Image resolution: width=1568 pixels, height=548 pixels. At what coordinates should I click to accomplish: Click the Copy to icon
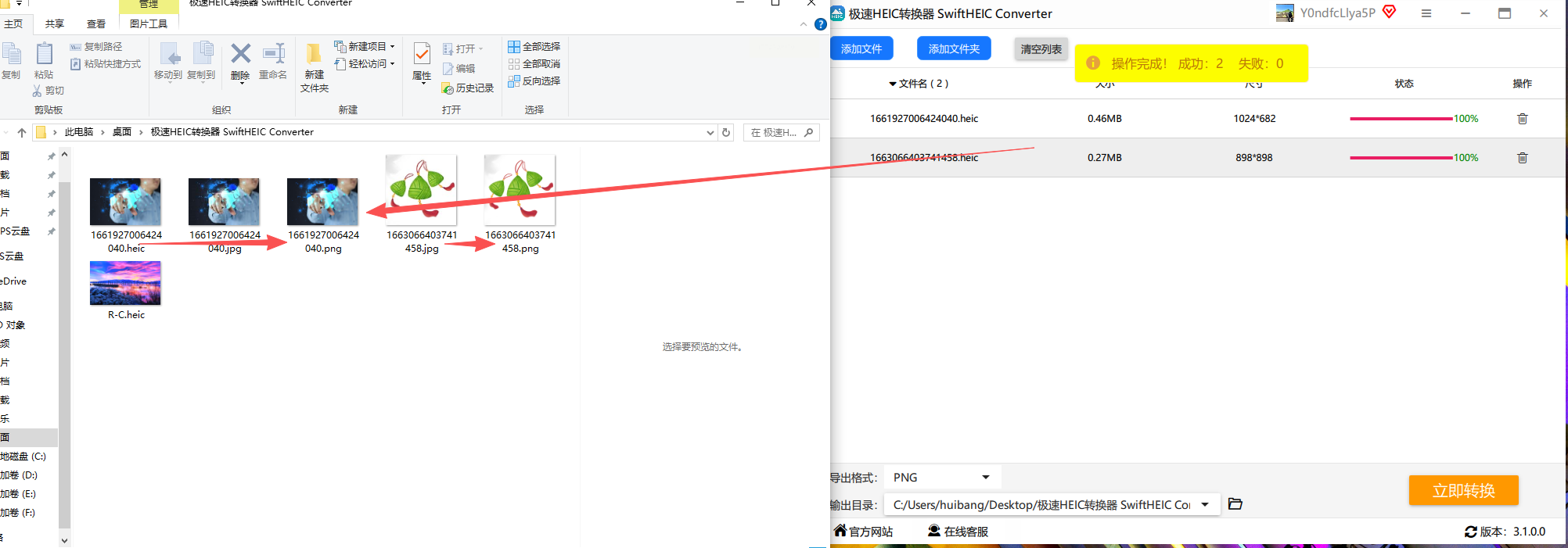[202, 54]
